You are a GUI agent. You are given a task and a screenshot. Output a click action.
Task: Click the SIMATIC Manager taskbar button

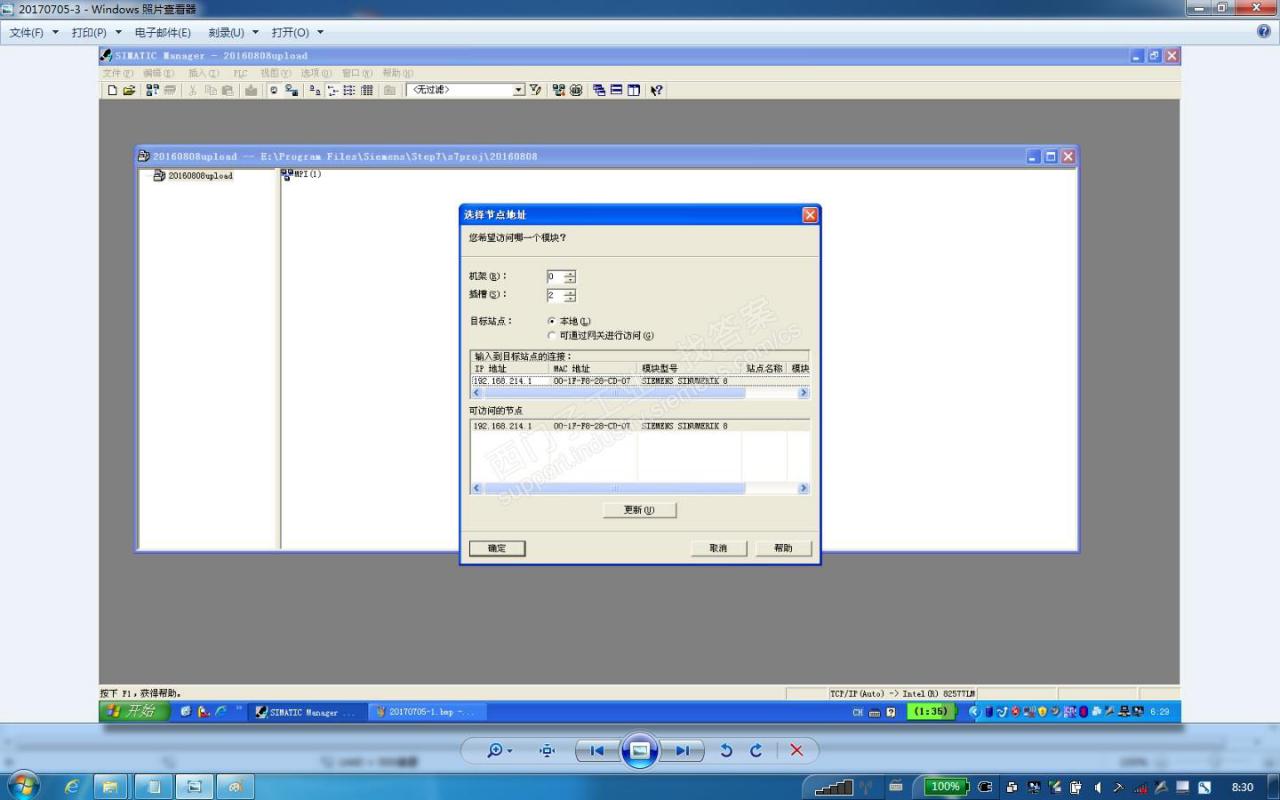(x=305, y=712)
